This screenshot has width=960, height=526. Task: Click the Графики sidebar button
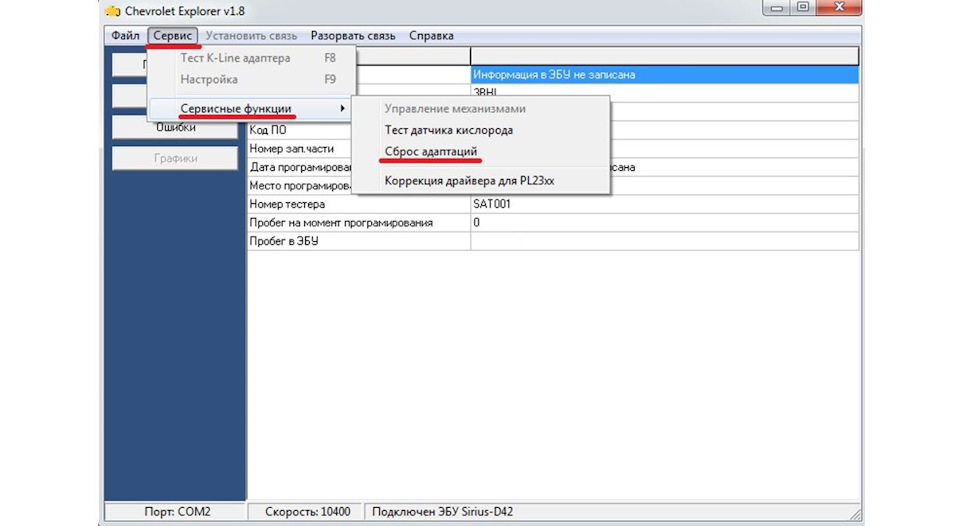pyautogui.click(x=175, y=158)
